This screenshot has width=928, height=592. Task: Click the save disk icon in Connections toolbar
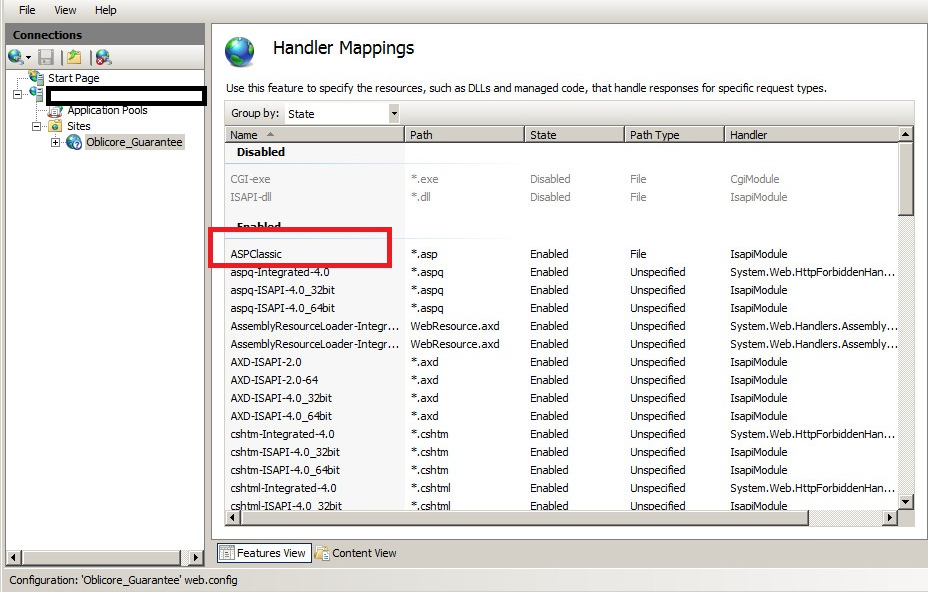click(46, 57)
